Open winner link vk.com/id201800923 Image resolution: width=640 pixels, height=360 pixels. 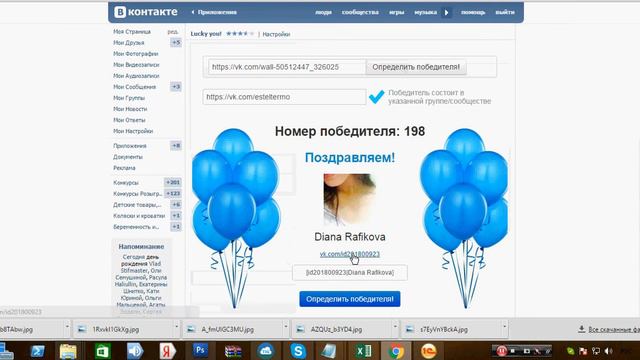(350, 254)
